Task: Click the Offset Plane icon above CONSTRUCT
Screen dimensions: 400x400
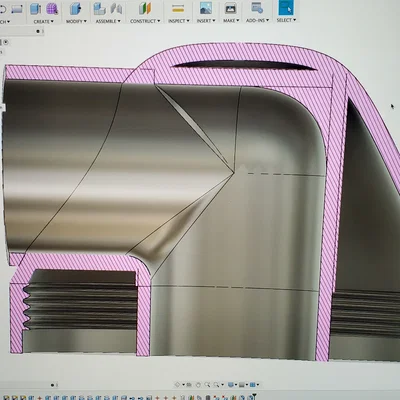Action: coord(145,9)
